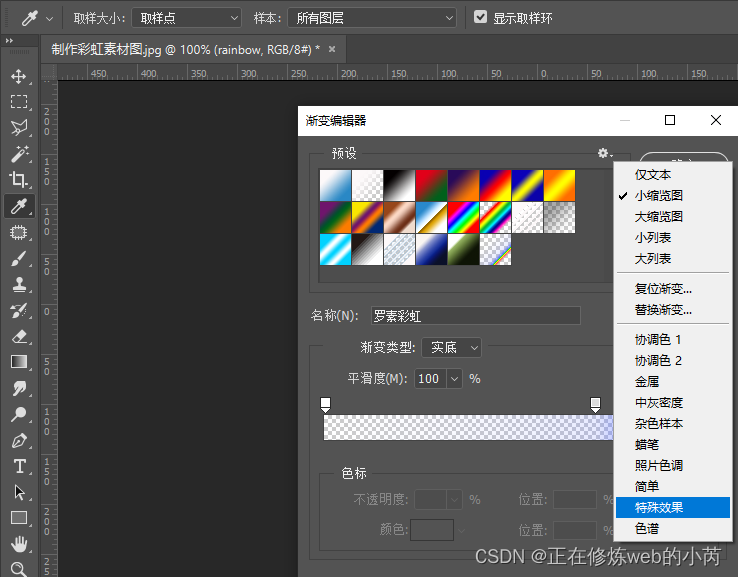Select the transparent stripes gradient preset
Screen dimensions: 738x577
(x=528, y=217)
